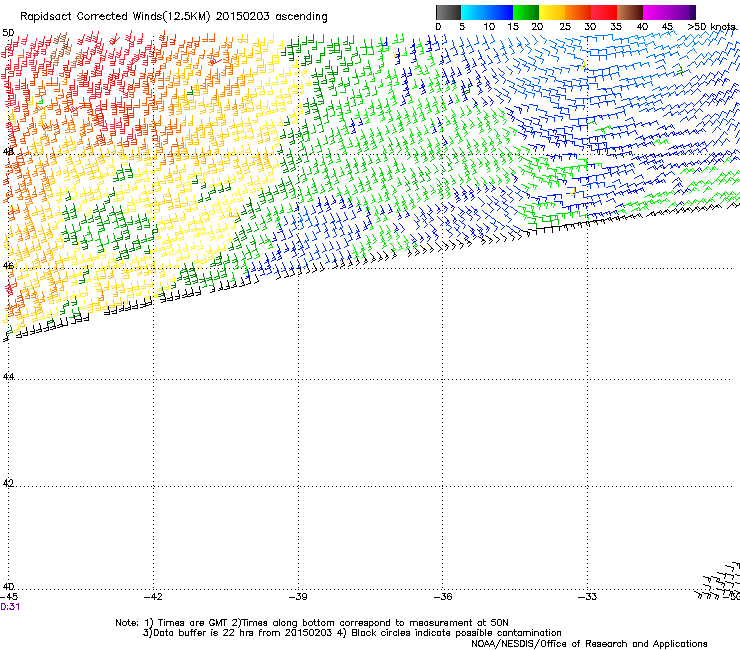
Task: Click the latitude label '48'
Action: [8, 152]
